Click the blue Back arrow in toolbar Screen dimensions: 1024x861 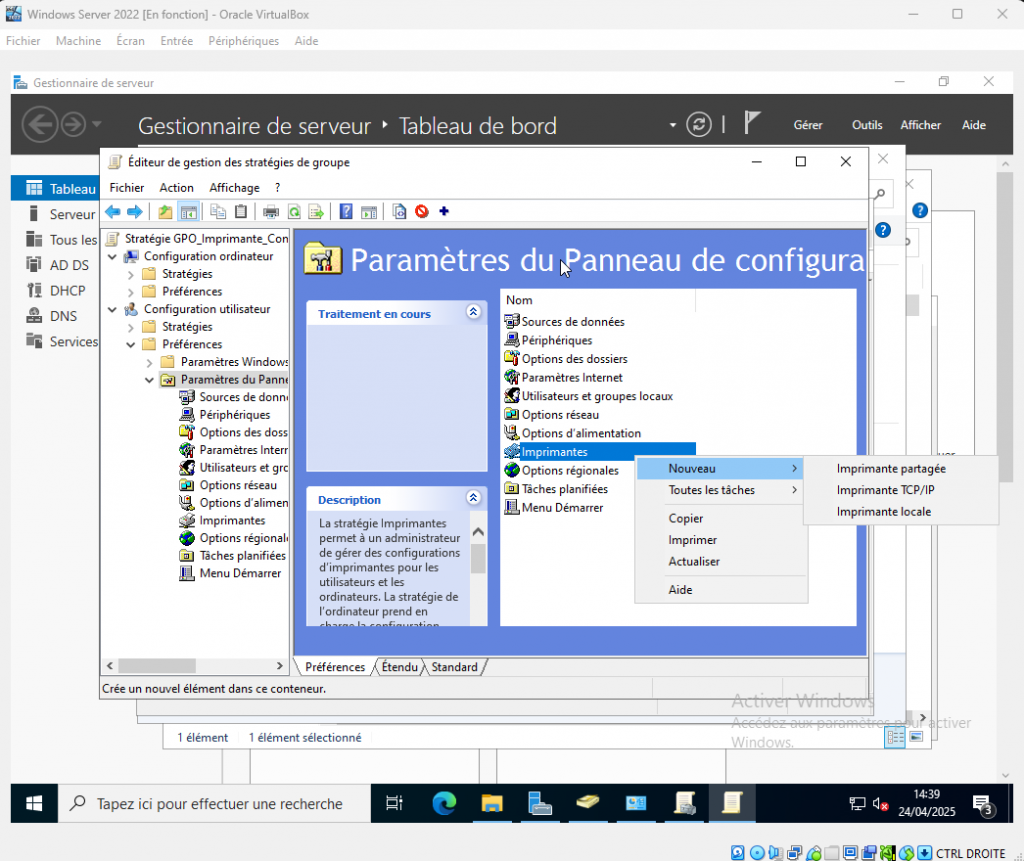tap(113, 211)
